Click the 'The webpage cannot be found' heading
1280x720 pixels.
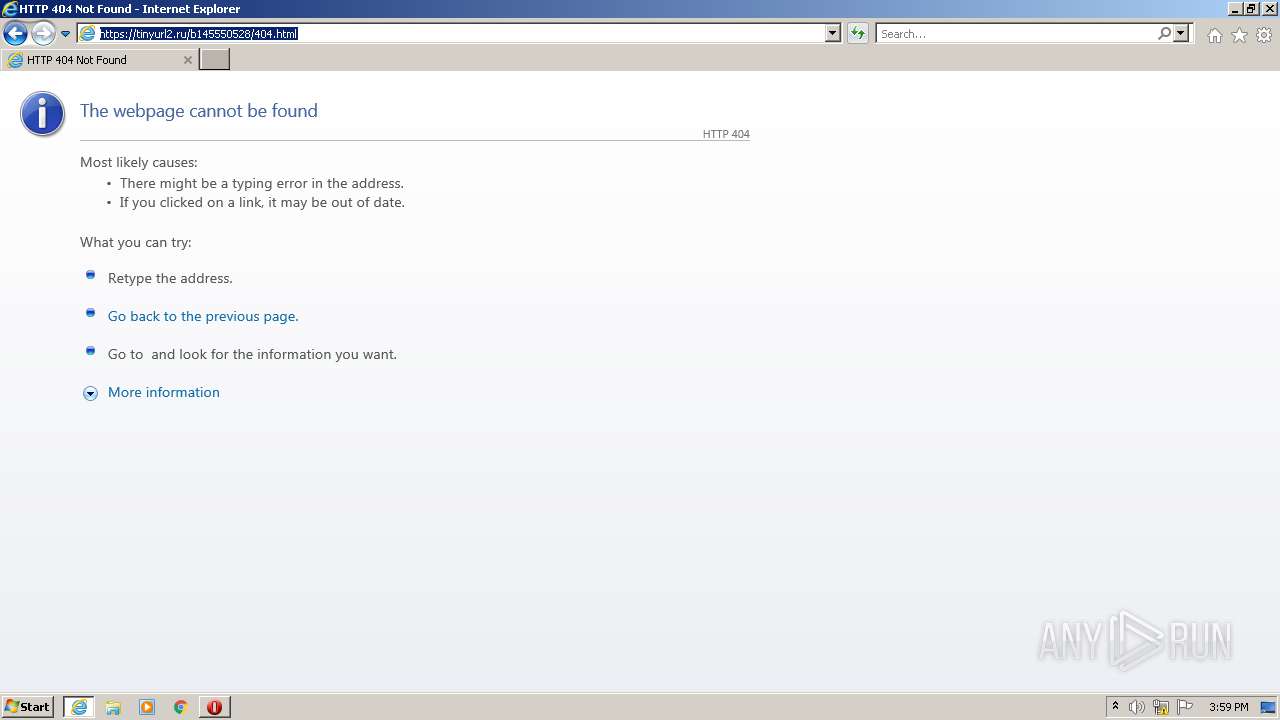[x=199, y=111]
